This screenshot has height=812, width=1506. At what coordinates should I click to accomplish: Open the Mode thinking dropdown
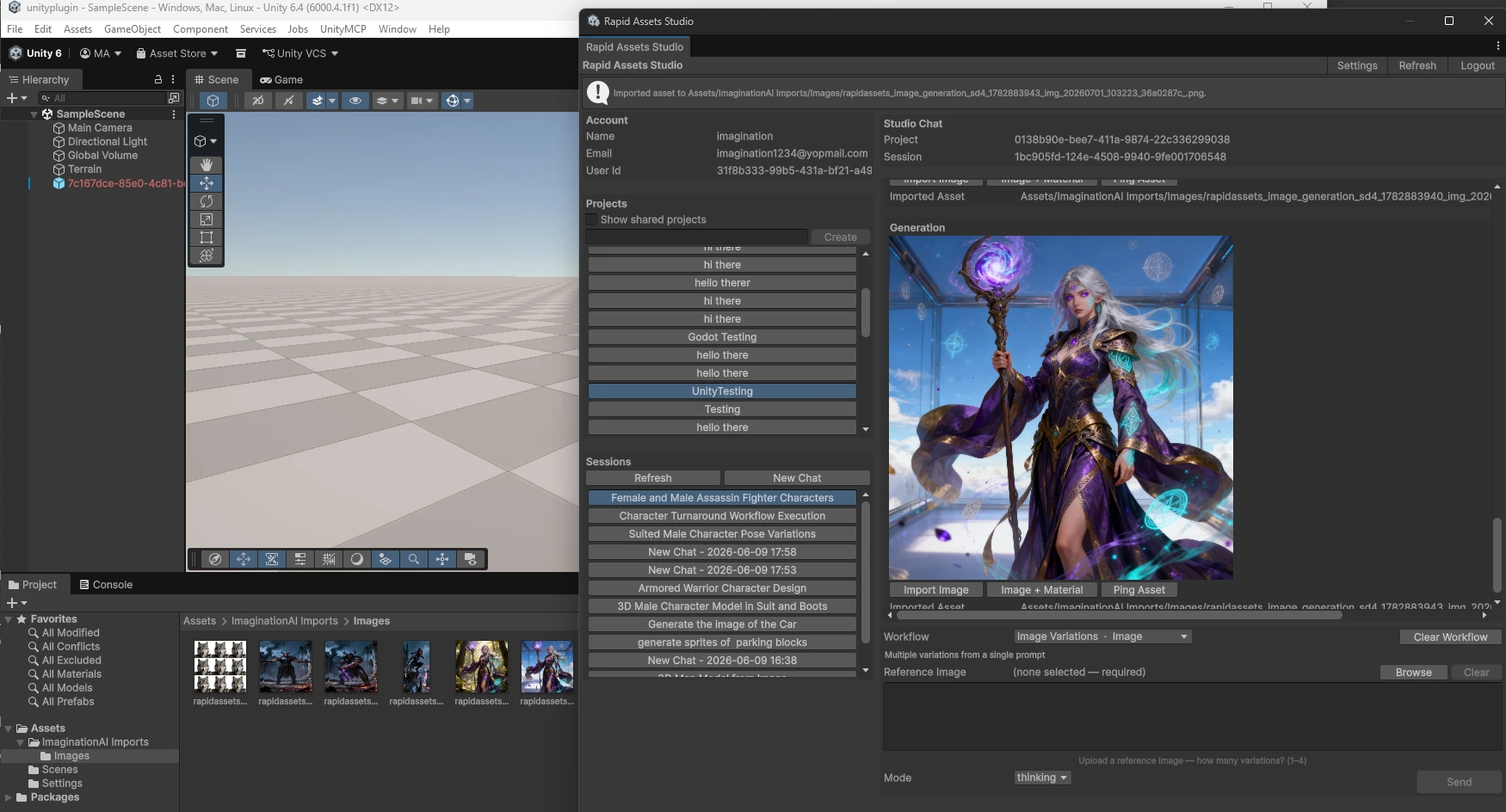pyautogui.click(x=1042, y=778)
